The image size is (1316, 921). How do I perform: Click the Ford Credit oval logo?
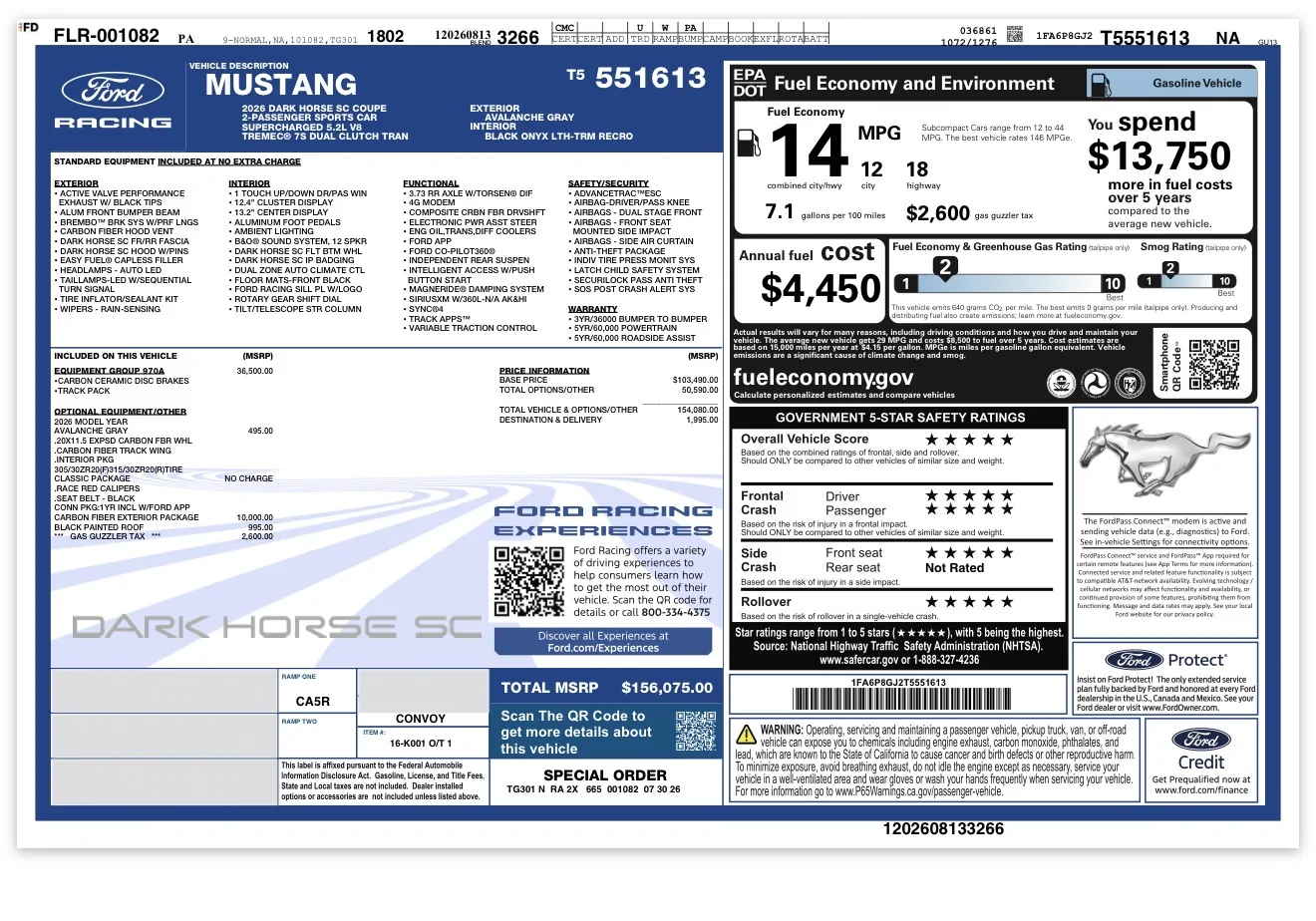(1201, 740)
